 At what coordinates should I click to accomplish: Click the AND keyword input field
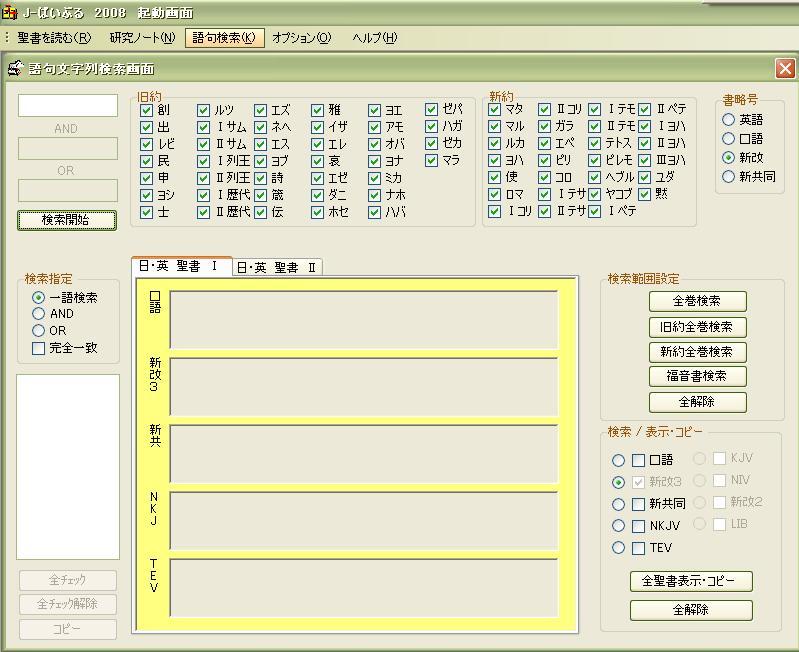pos(68,148)
